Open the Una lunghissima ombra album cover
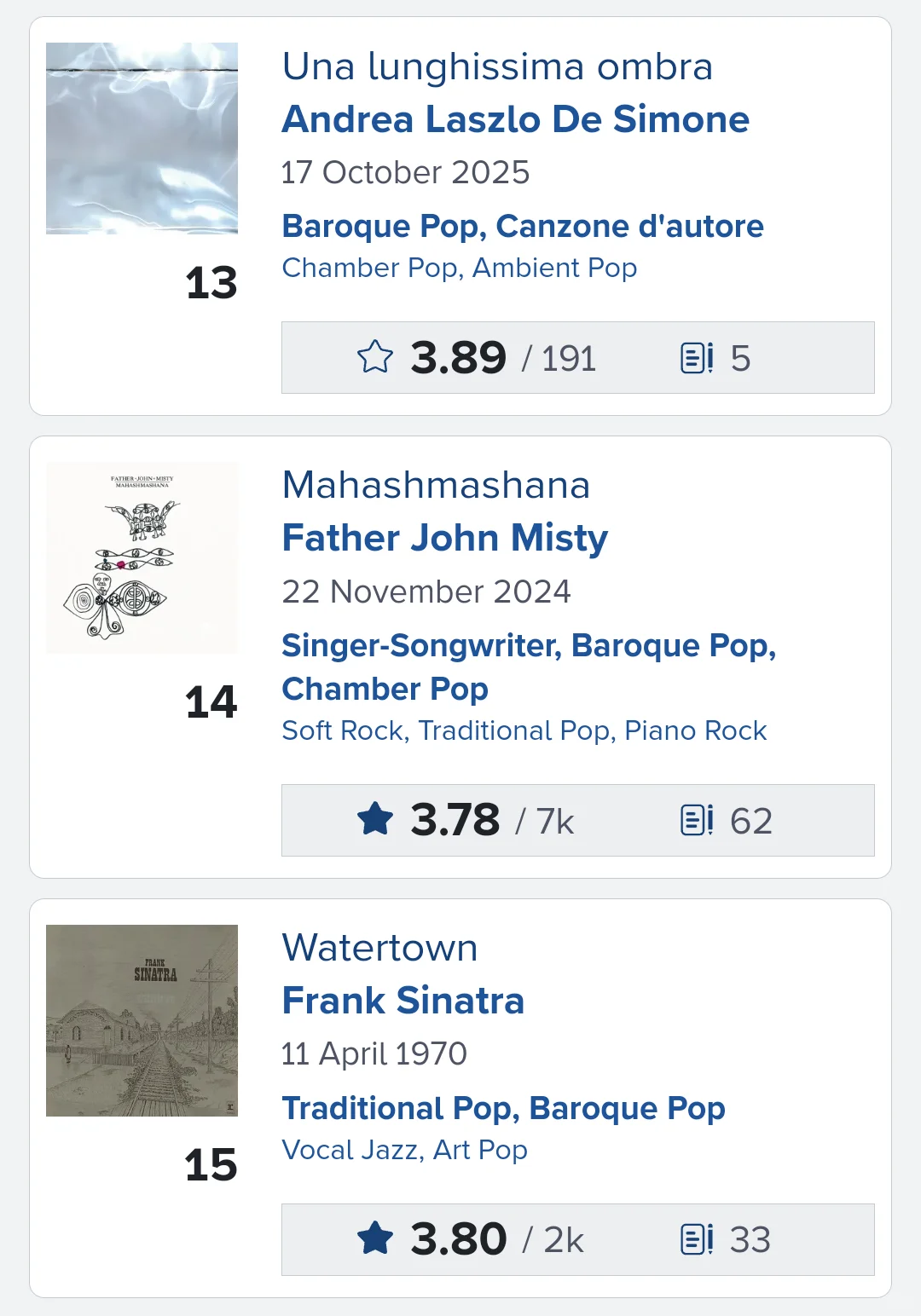Screen dimensions: 921x1316 click(x=142, y=138)
